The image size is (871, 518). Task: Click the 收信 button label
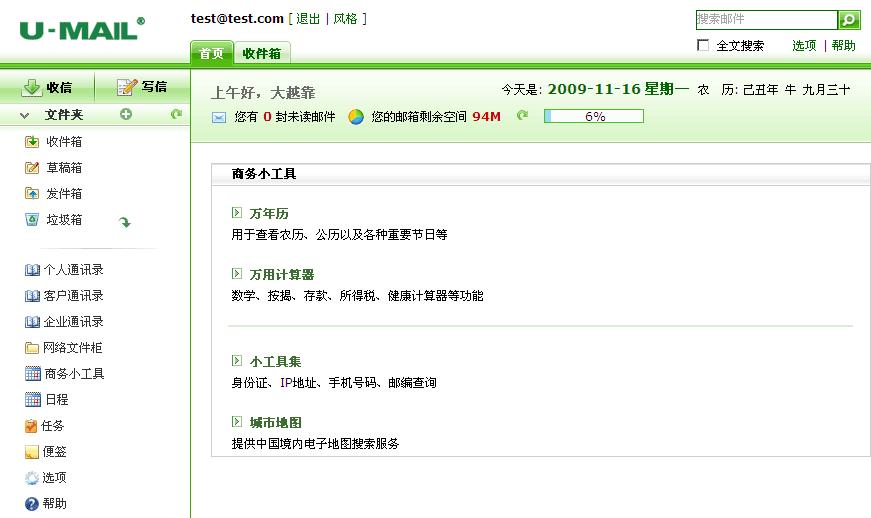point(59,87)
